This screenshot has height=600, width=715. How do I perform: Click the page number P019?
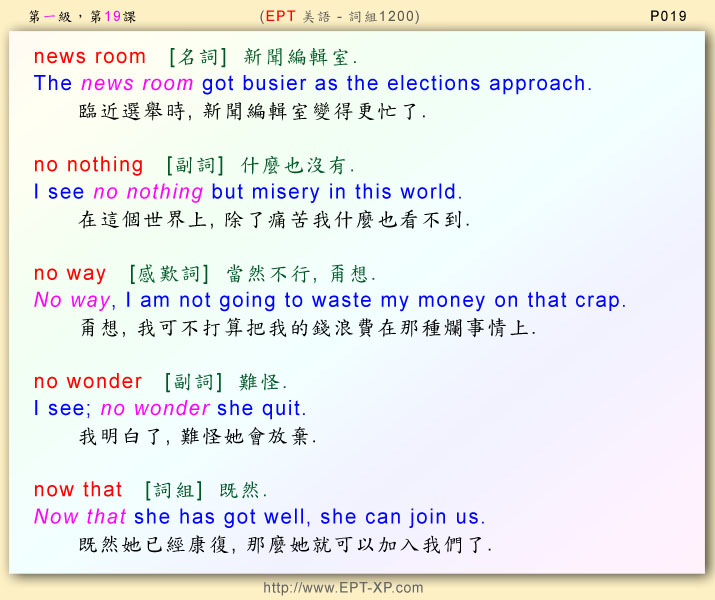pyautogui.click(x=668, y=15)
